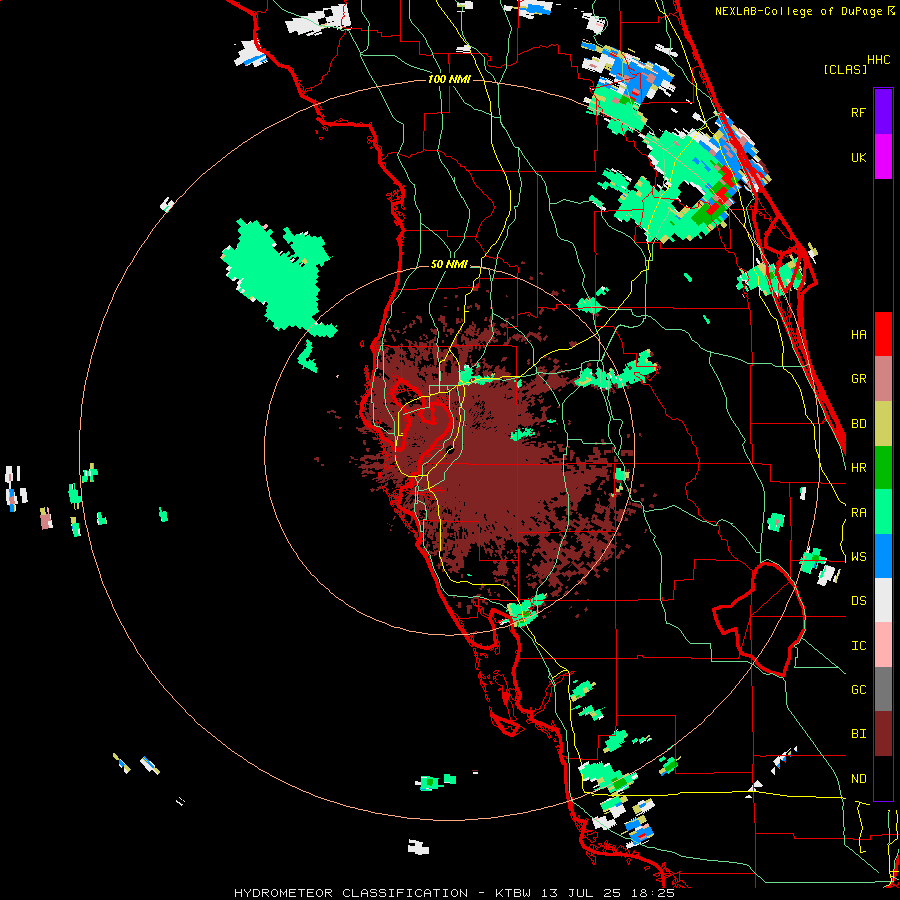900x900 pixels.
Task: Click the 50 NMI range ring label
Action: (x=449, y=265)
